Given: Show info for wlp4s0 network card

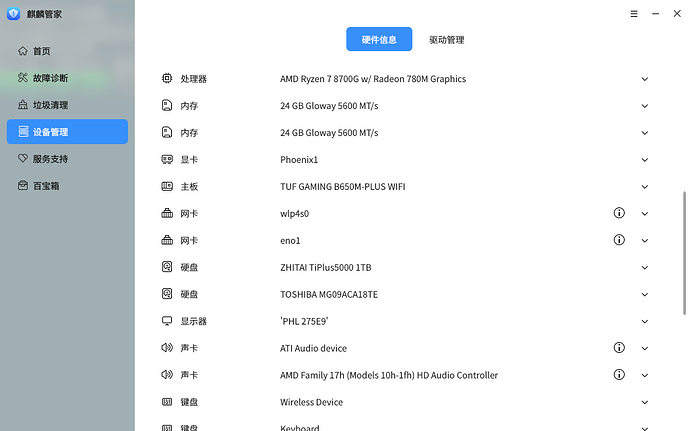Looking at the screenshot, I should pos(619,213).
